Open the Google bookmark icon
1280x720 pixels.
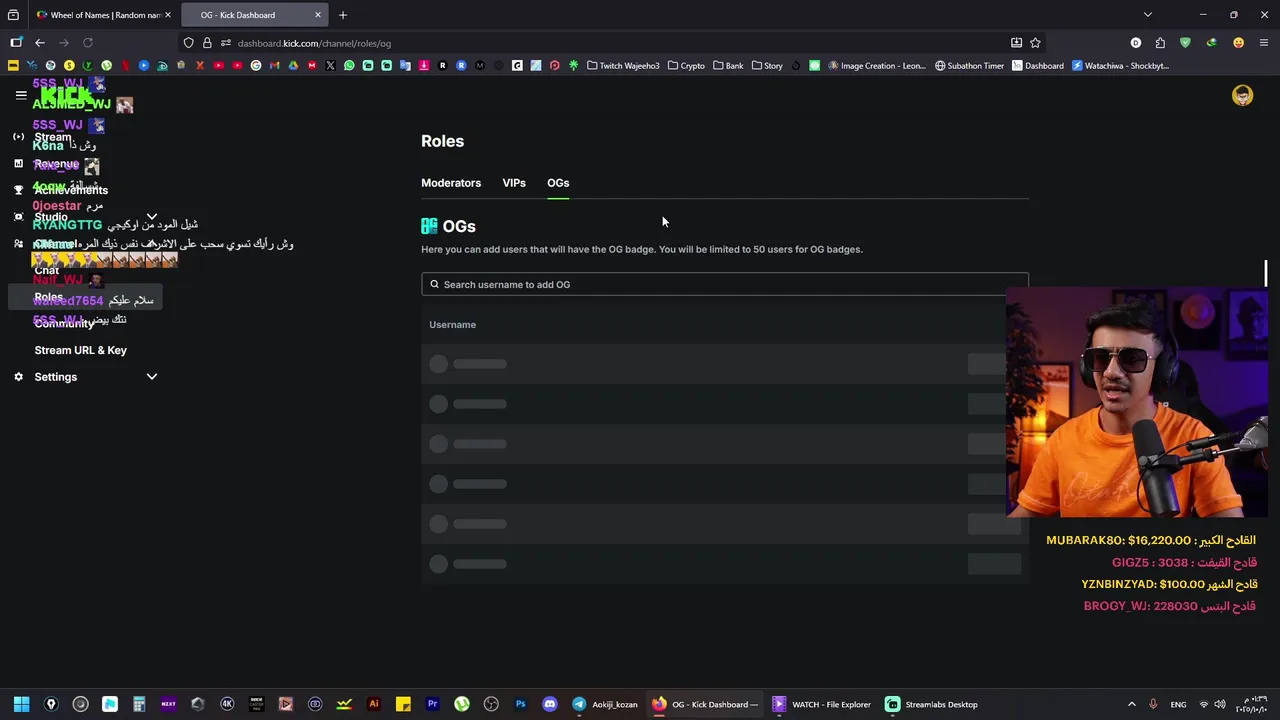(256, 66)
